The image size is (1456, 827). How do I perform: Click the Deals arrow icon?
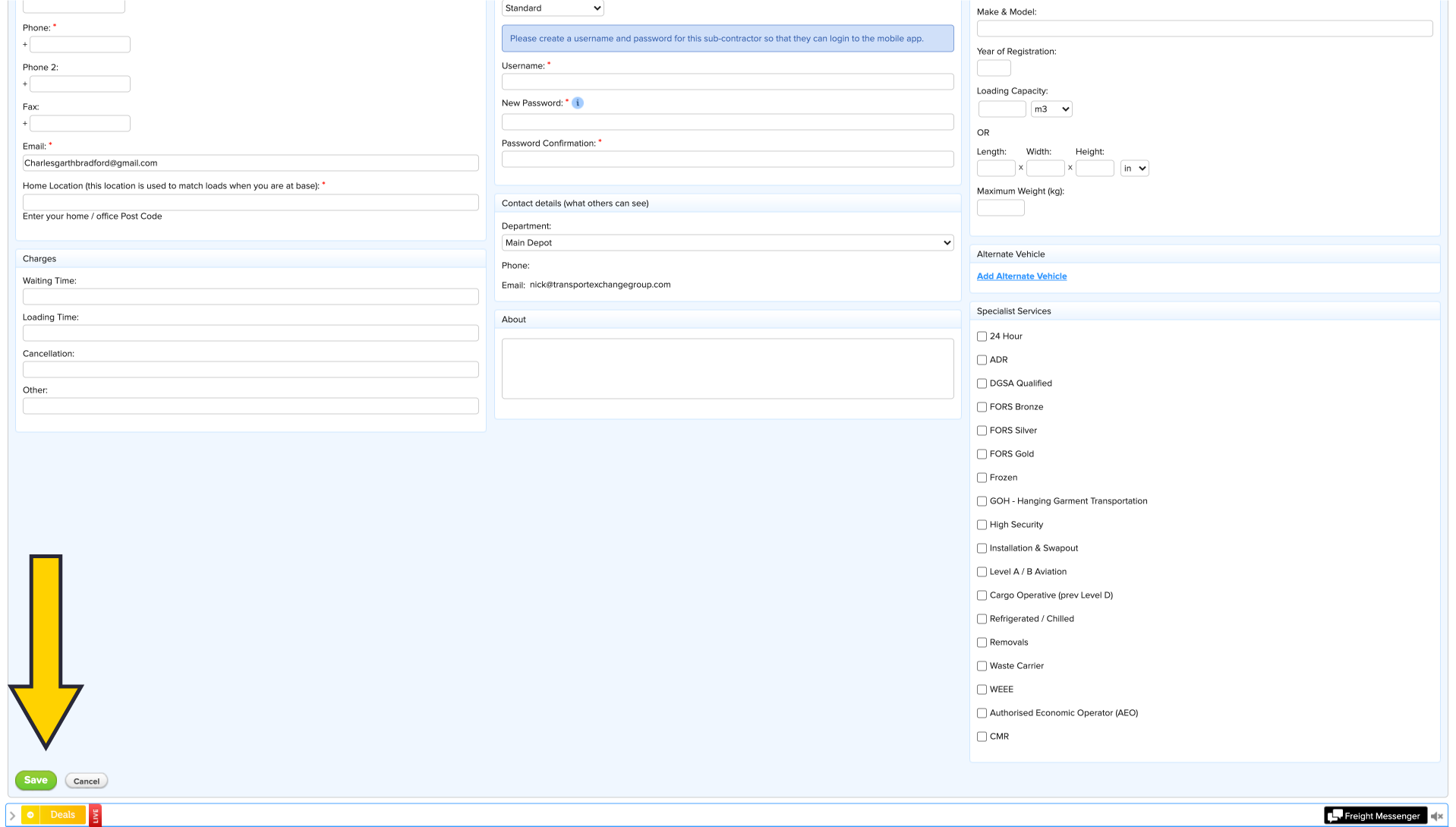coord(30,815)
